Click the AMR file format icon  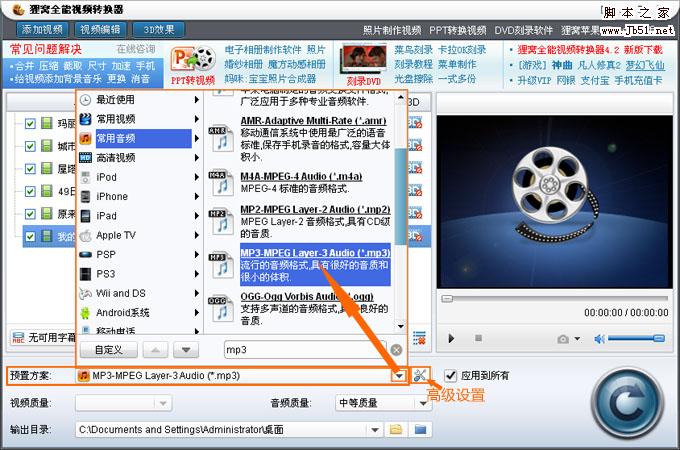tap(221, 138)
